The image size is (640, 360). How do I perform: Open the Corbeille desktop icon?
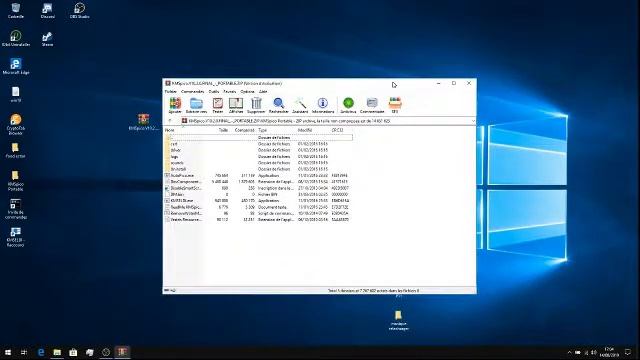pyautogui.click(x=16, y=11)
